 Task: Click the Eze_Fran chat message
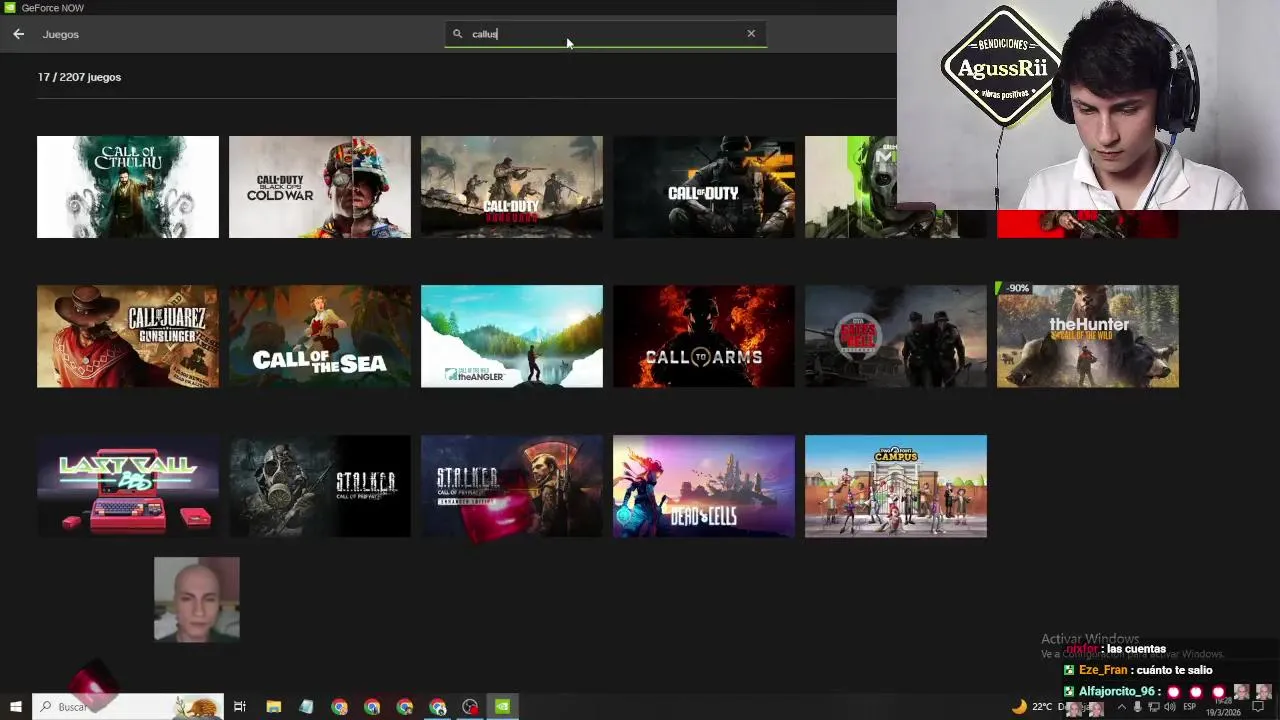(x=1138, y=670)
